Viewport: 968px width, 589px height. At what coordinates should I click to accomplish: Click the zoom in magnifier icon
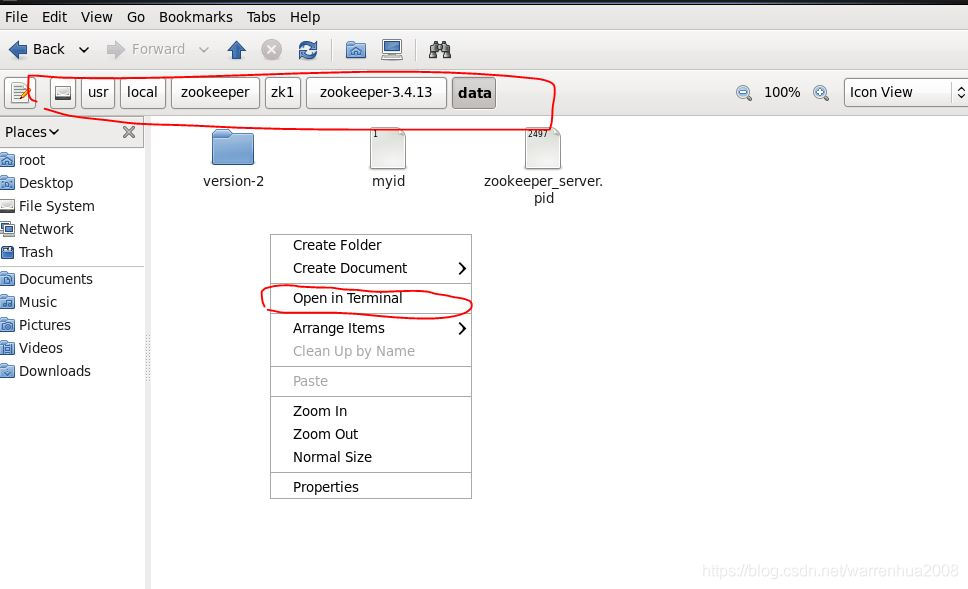click(x=821, y=93)
